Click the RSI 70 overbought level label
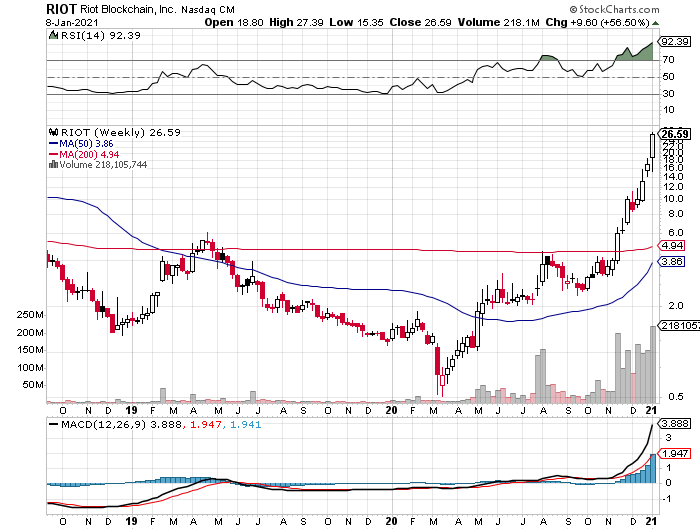The width and height of the screenshot is (700, 530). [x=668, y=59]
